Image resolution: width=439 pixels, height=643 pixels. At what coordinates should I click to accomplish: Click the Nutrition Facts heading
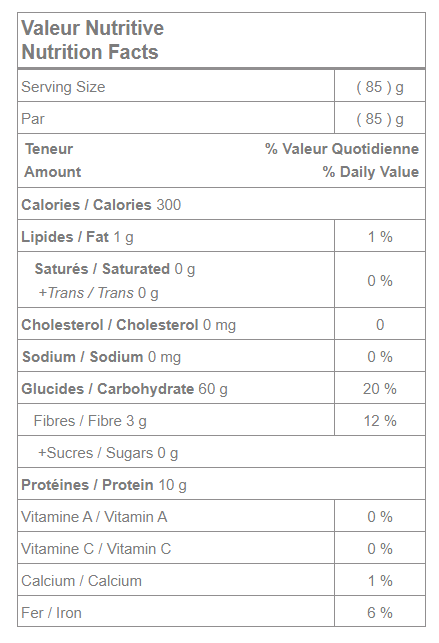pyautogui.click(x=90, y=52)
